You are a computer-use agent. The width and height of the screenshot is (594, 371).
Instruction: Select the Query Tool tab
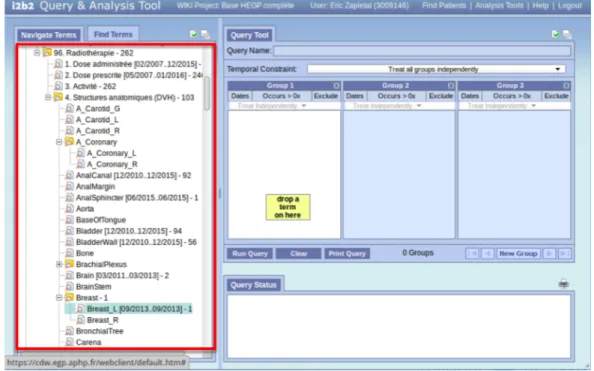(x=250, y=35)
